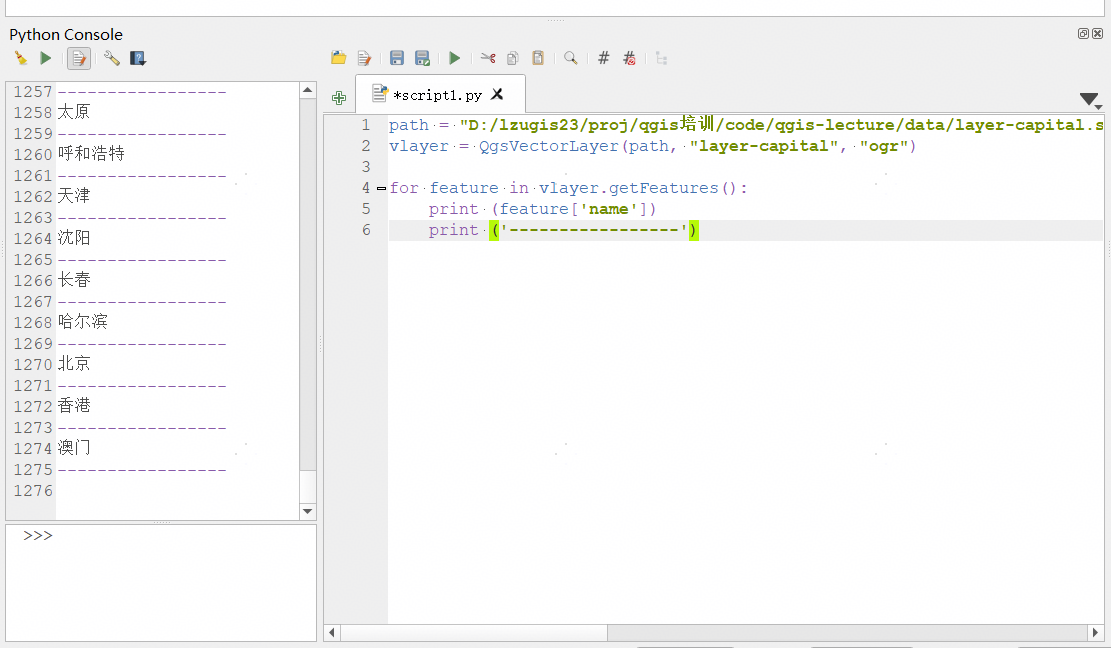
Task: Clear the Python console output
Action: (20, 58)
